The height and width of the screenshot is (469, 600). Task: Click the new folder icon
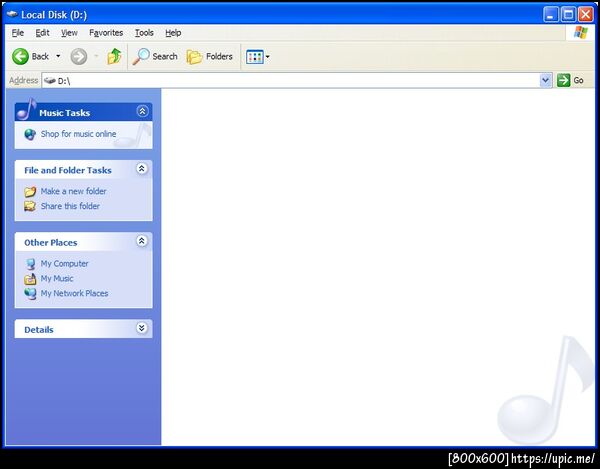click(x=30, y=192)
